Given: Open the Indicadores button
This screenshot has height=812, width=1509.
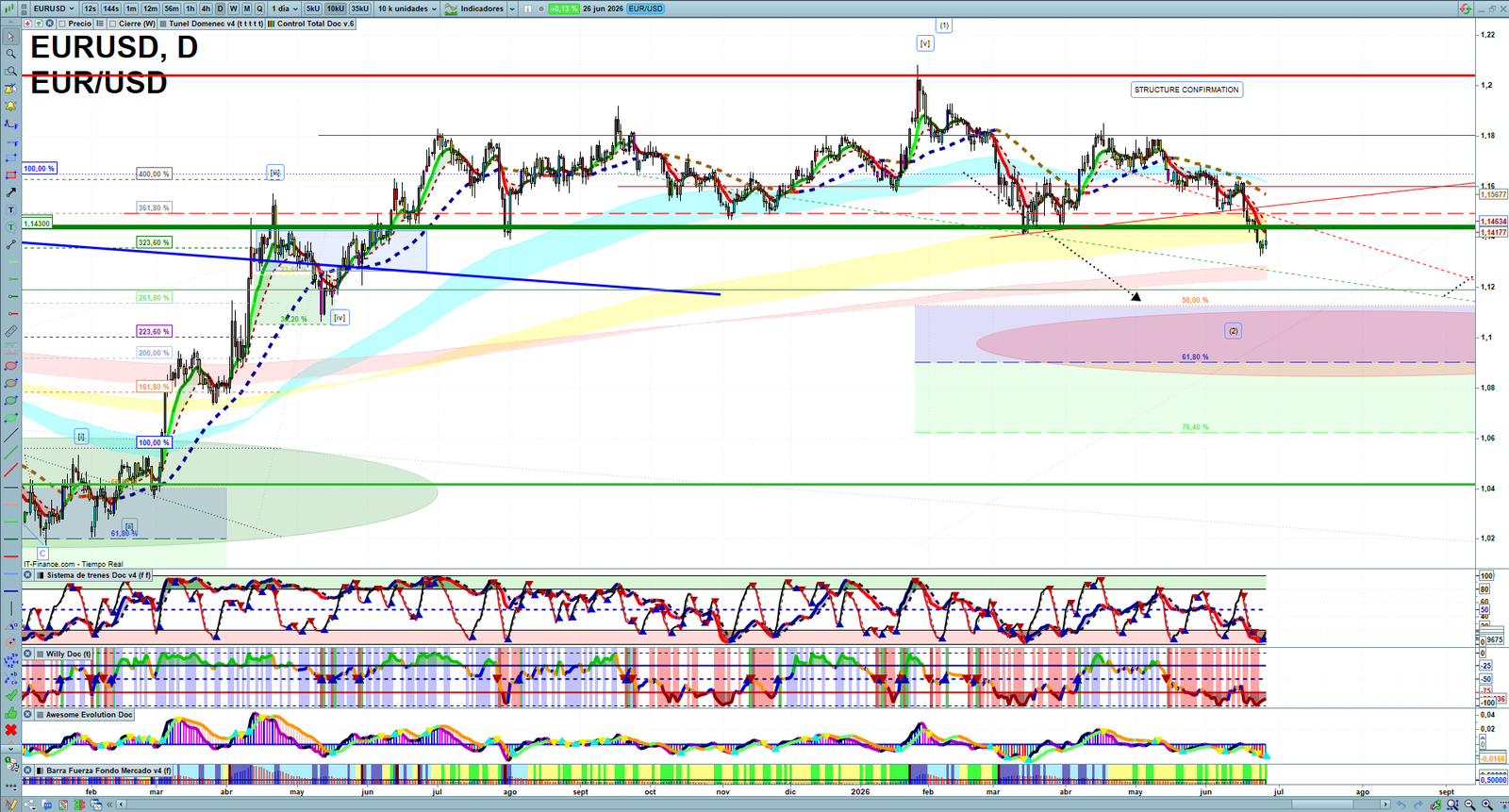Looking at the screenshot, I should pyautogui.click(x=482, y=8).
